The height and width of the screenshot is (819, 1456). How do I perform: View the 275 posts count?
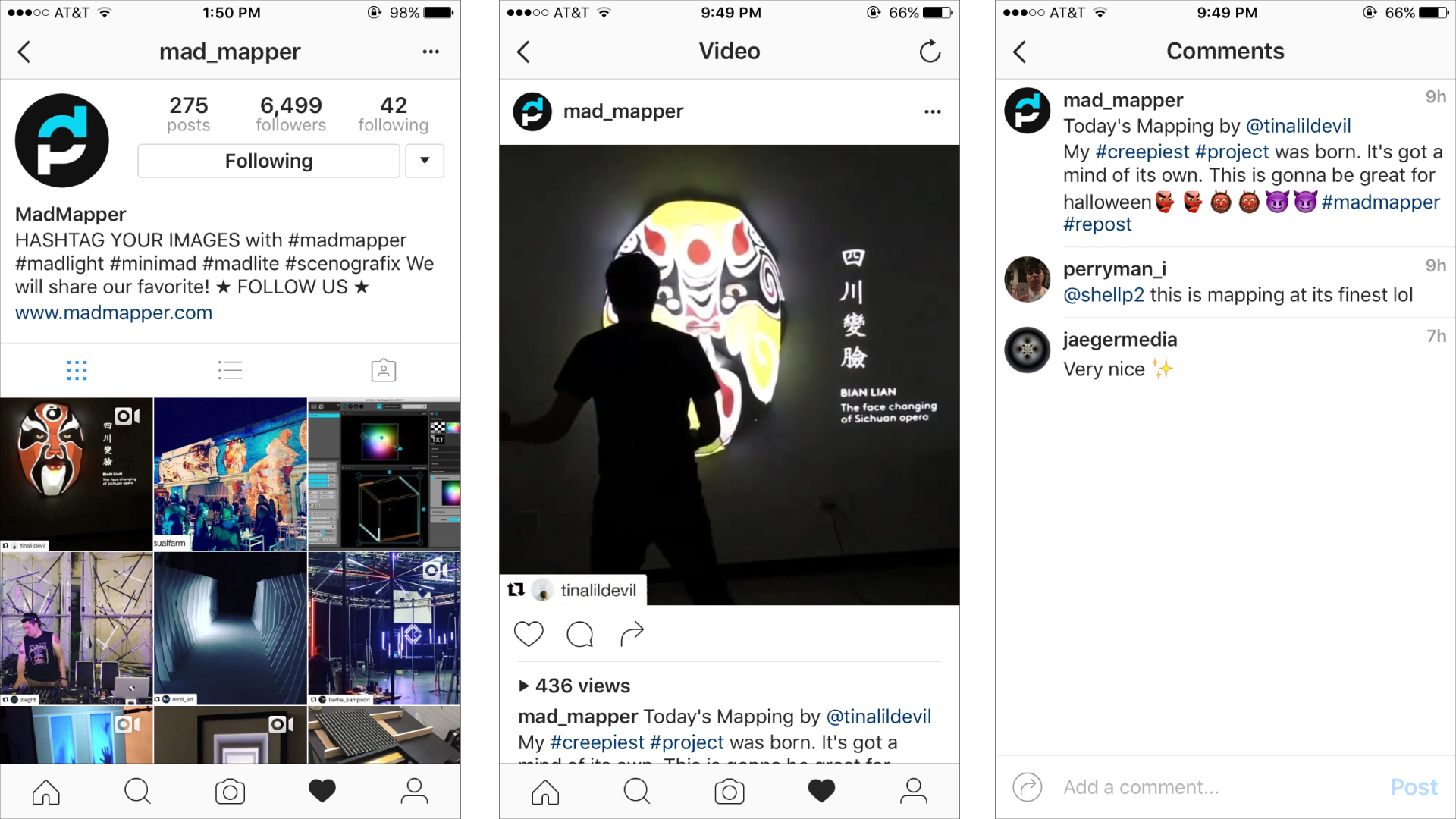[188, 114]
